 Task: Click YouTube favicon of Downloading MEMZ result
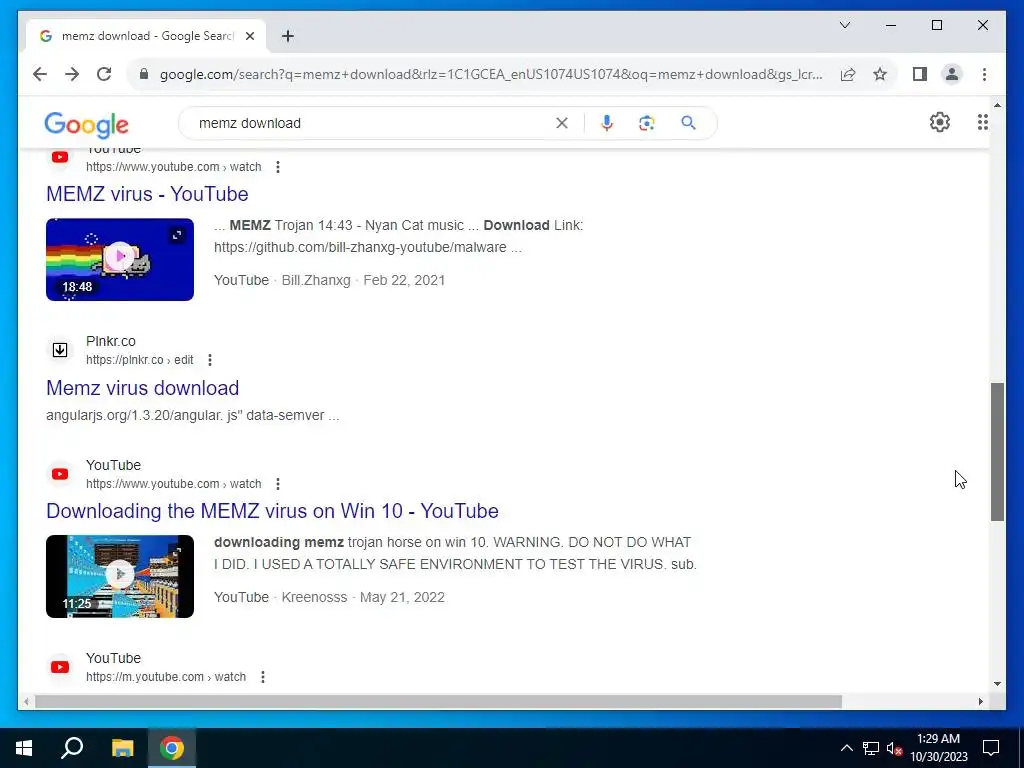[60, 474]
